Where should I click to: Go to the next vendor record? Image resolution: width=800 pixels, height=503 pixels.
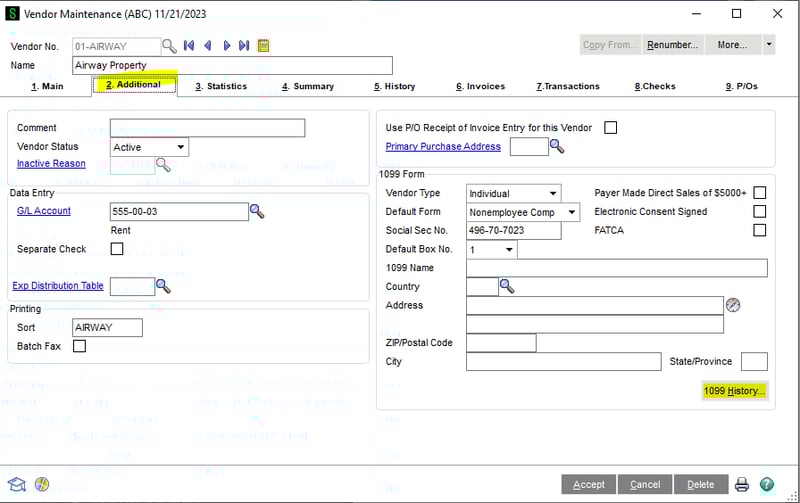click(227, 46)
